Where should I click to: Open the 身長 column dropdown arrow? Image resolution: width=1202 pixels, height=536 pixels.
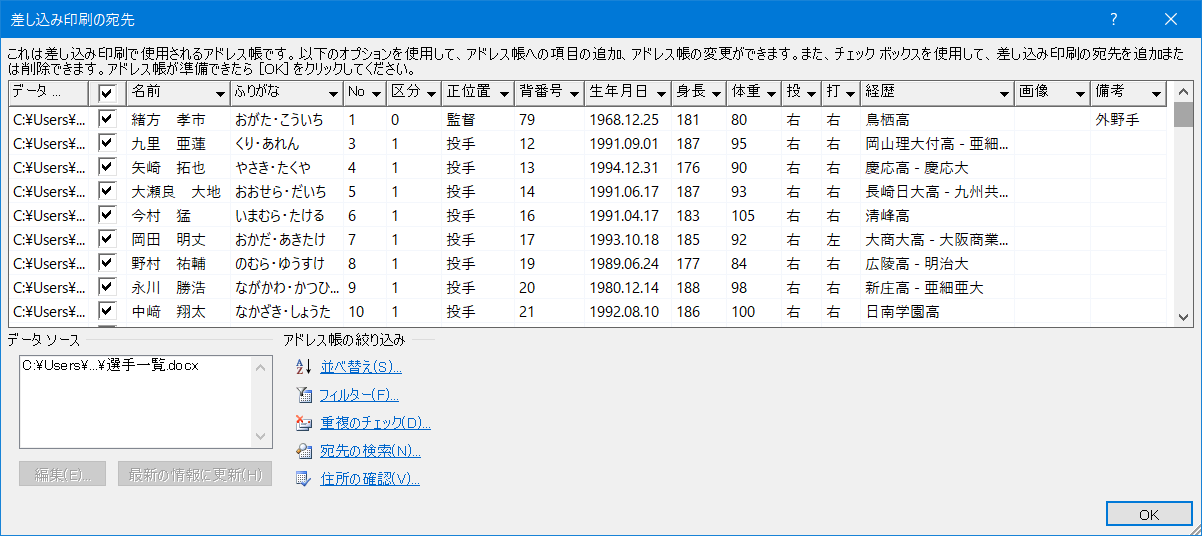[716, 93]
